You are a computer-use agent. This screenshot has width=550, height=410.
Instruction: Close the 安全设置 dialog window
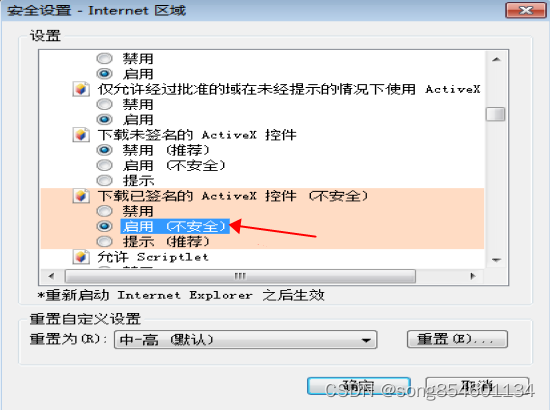click(525, 10)
